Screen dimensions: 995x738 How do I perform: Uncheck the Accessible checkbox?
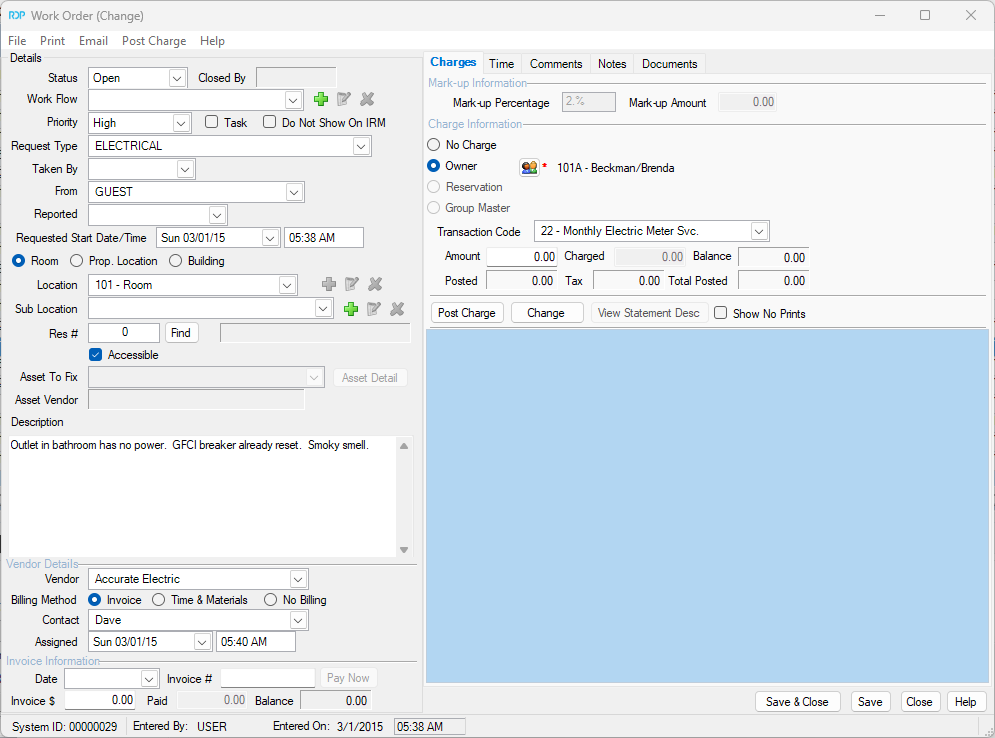pos(95,355)
